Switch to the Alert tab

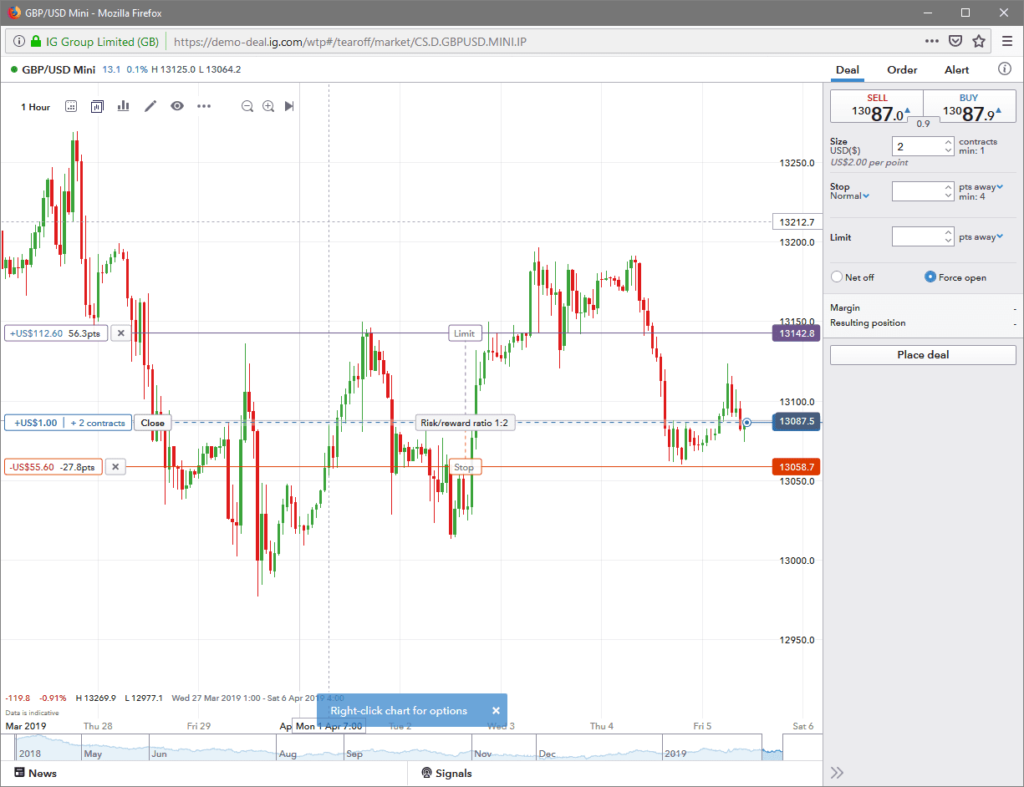956,70
